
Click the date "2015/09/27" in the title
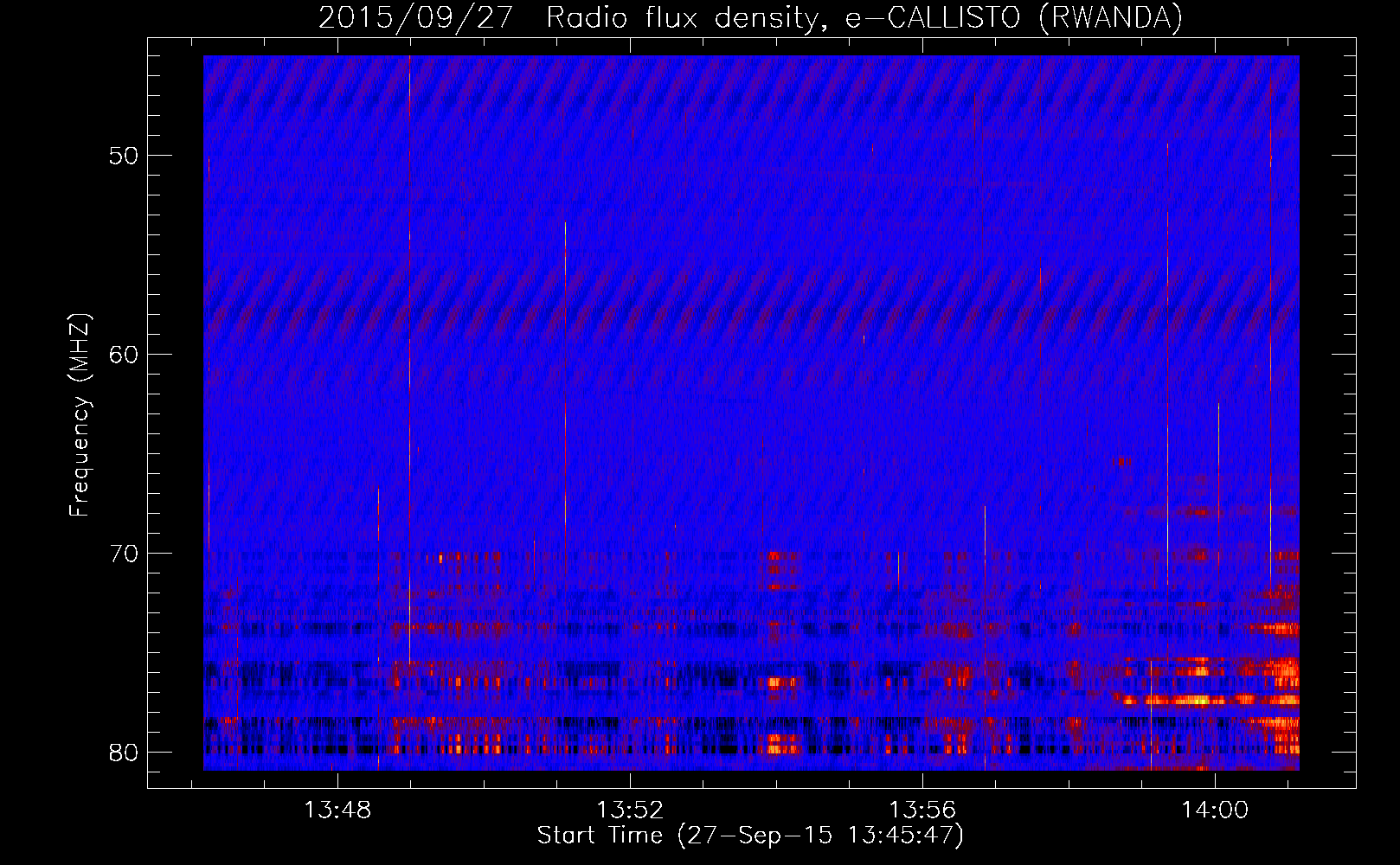416,18
